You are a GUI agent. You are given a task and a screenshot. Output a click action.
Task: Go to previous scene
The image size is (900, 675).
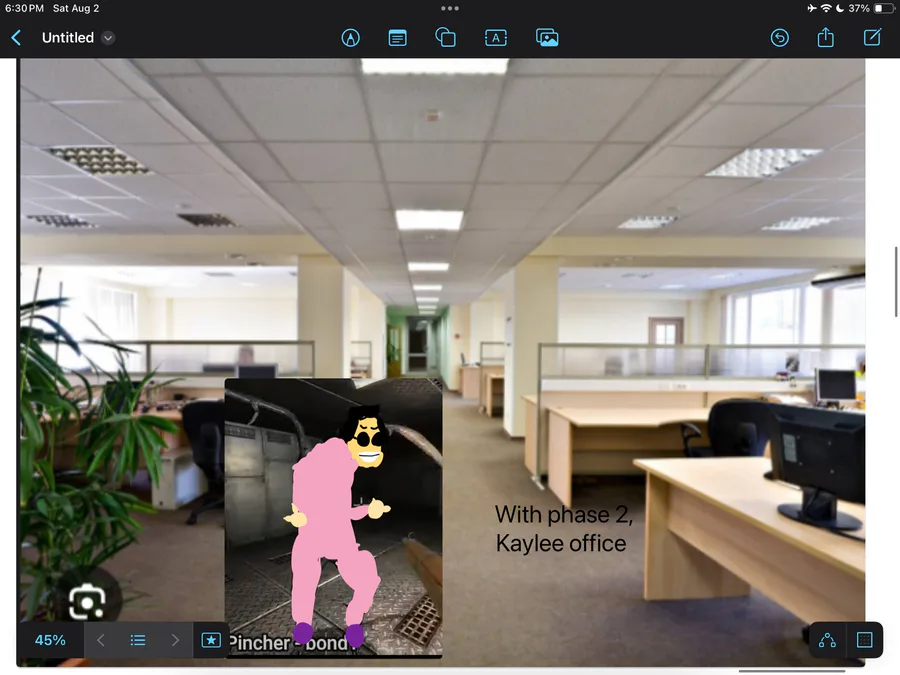click(100, 640)
